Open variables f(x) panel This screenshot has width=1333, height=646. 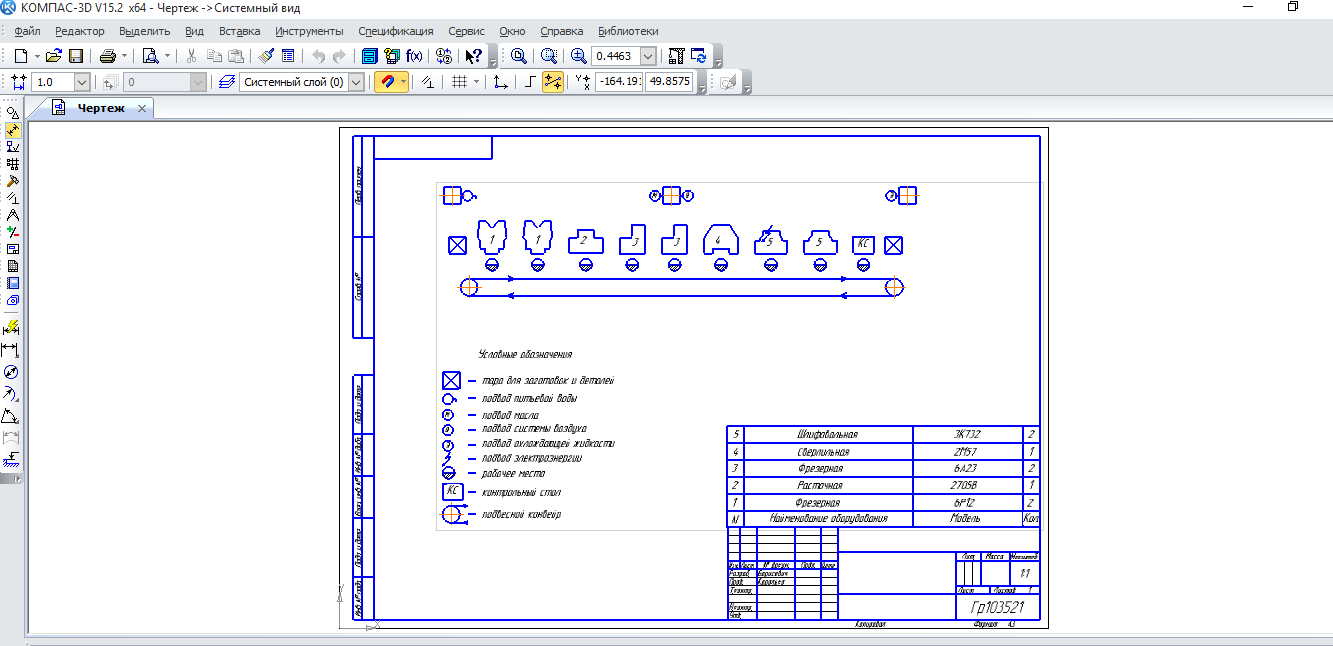[414, 56]
